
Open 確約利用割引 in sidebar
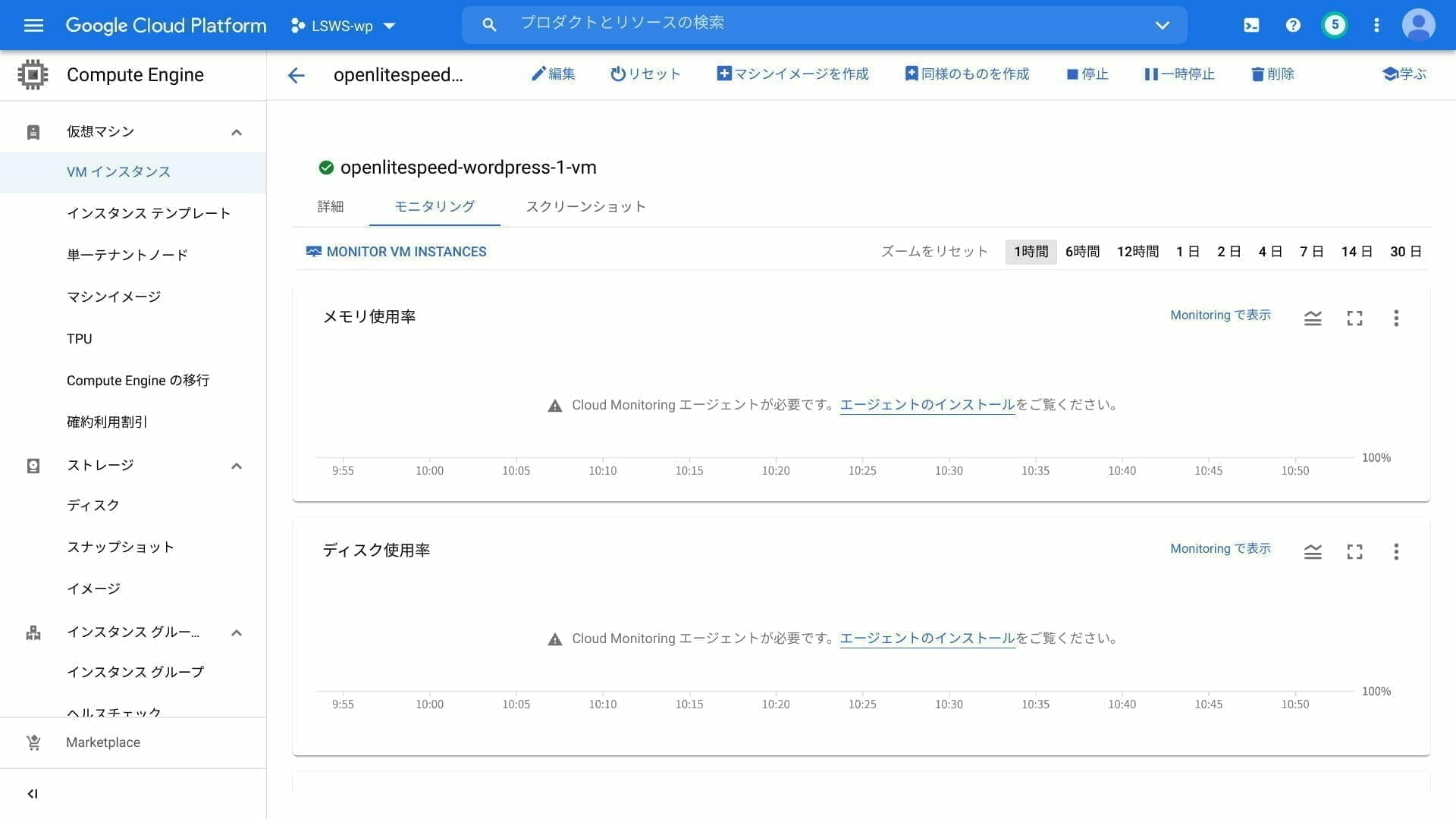[x=107, y=422]
